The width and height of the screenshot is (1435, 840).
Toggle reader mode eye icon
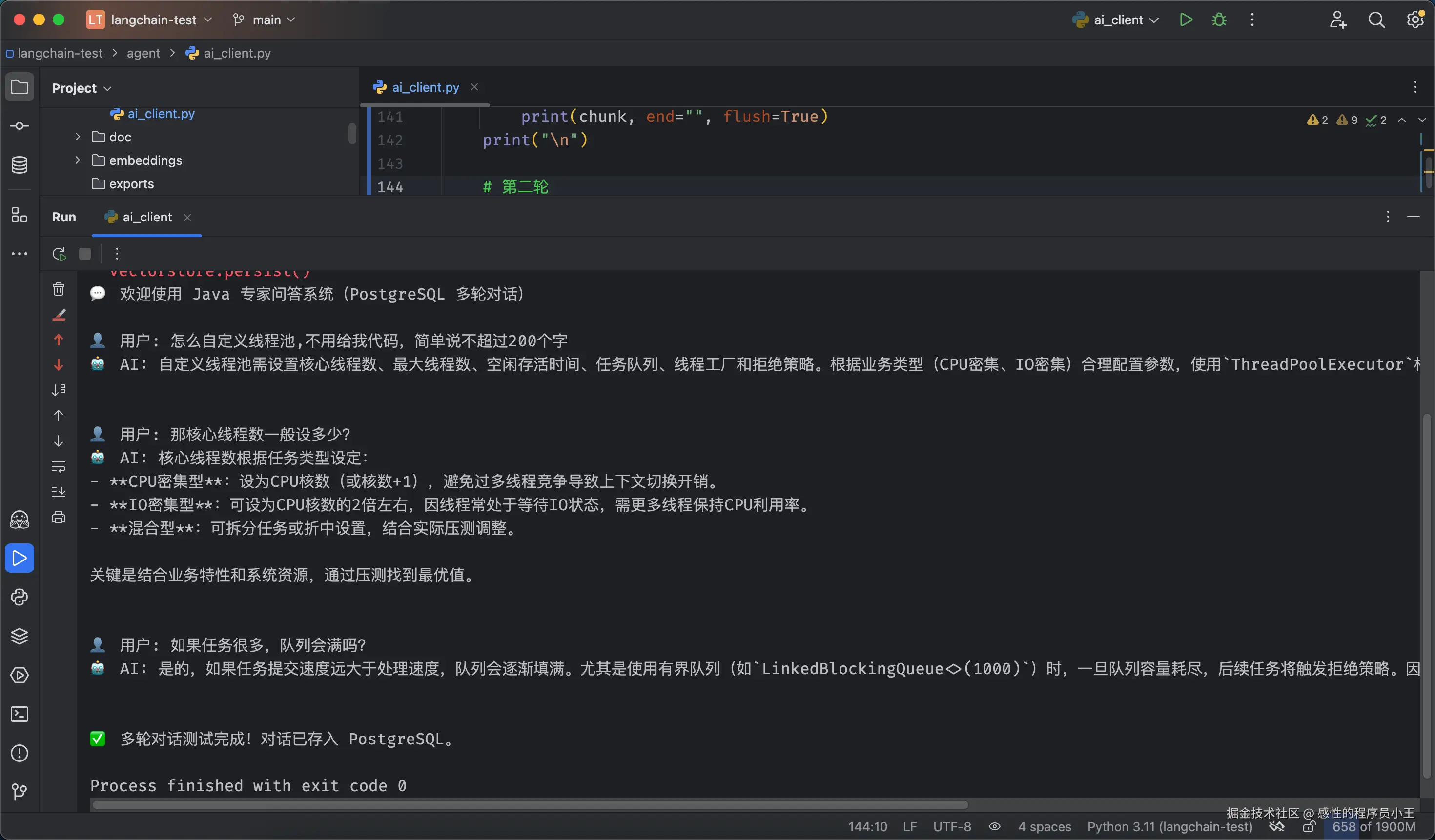pyautogui.click(x=994, y=826)
